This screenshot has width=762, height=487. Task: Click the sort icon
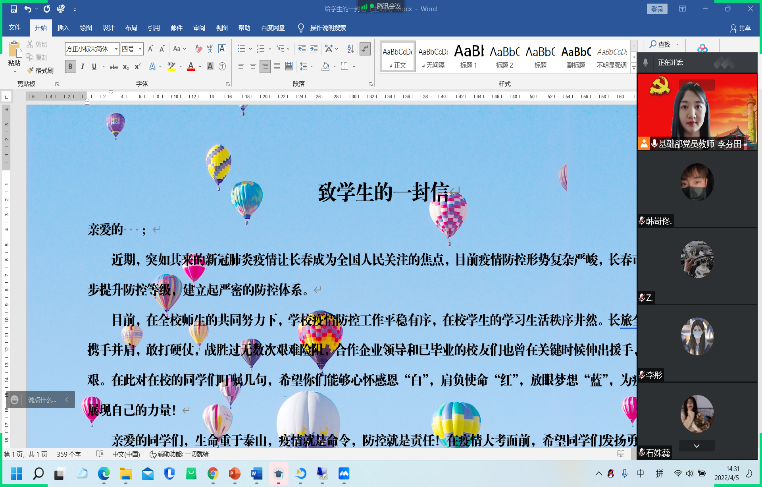click(x=351, y=49)
